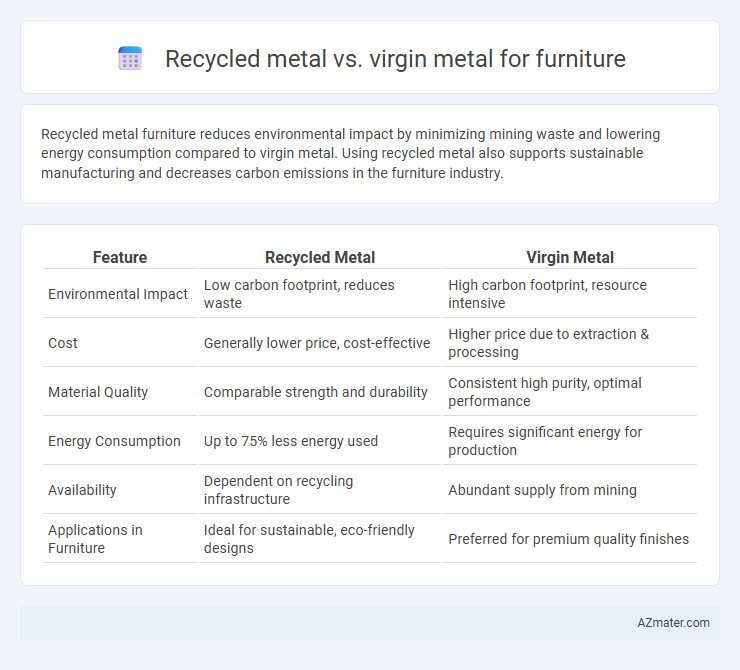Click the 'Low carbon footprint, reduces waste' cell
The height and width of the screenshot is (670, 740).
(x=320, y=294)
